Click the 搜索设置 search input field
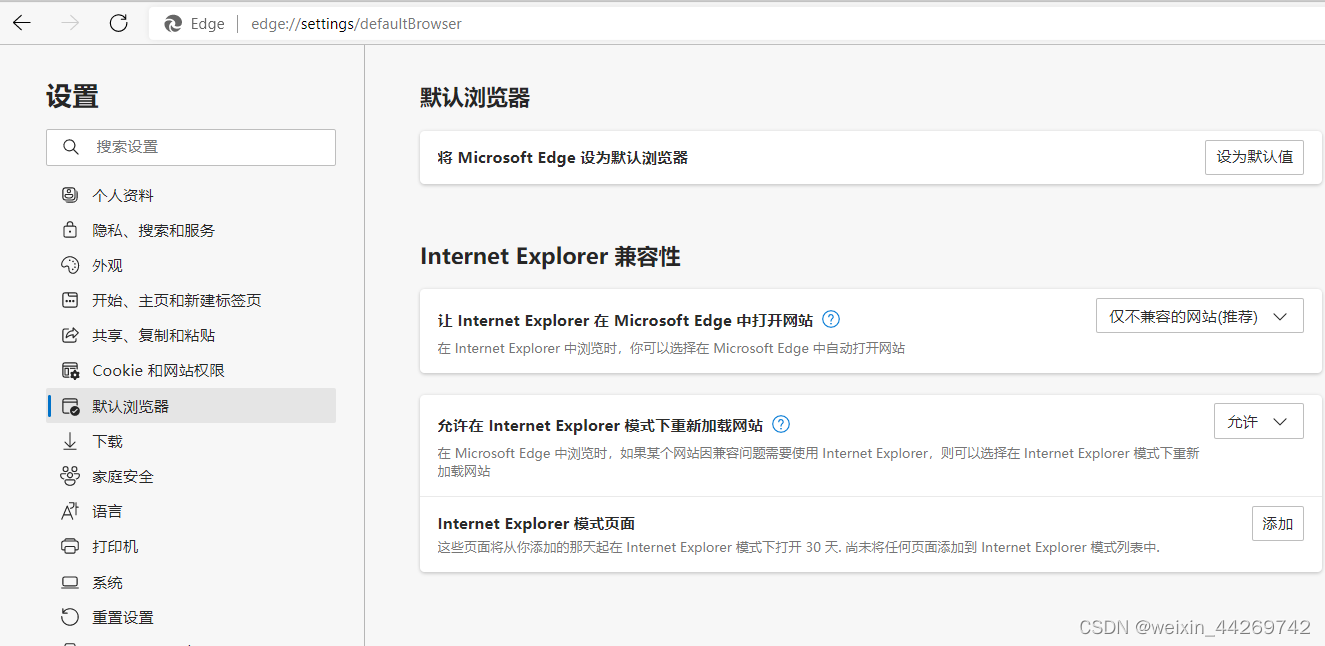The image size is (1325, 646). coord(190,147)
